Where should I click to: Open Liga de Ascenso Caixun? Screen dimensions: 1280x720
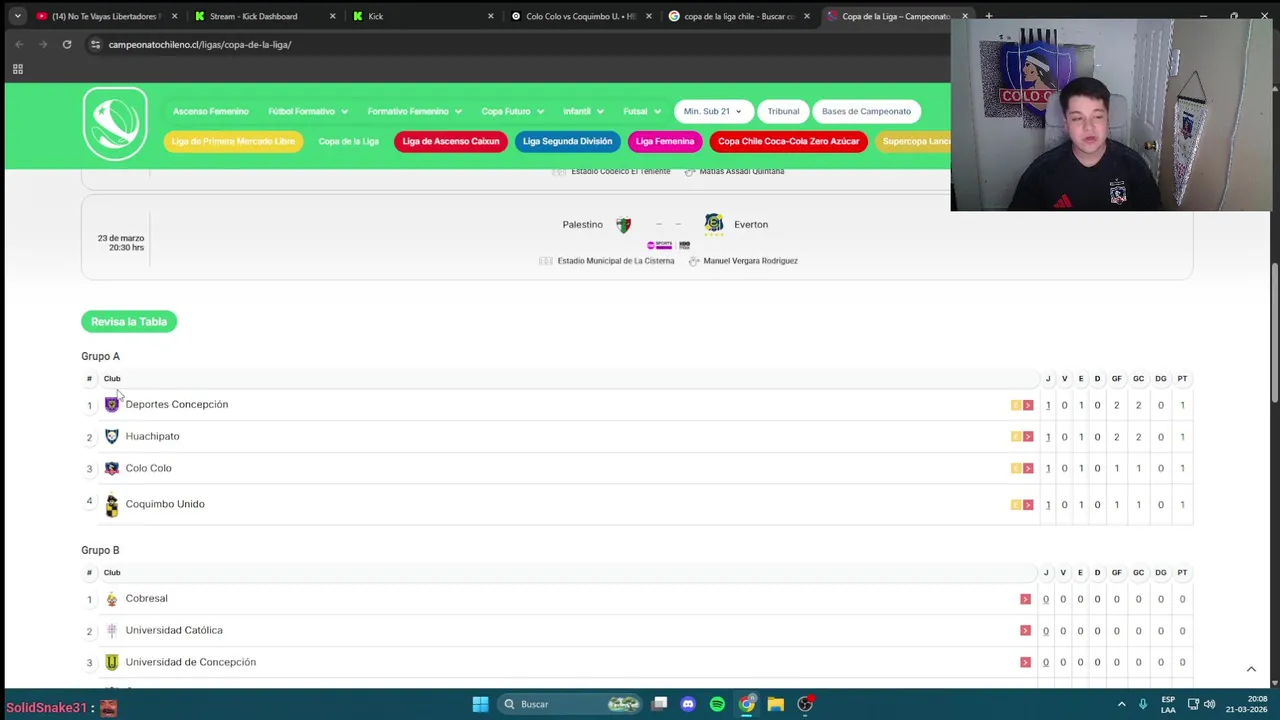pos(450,141)
